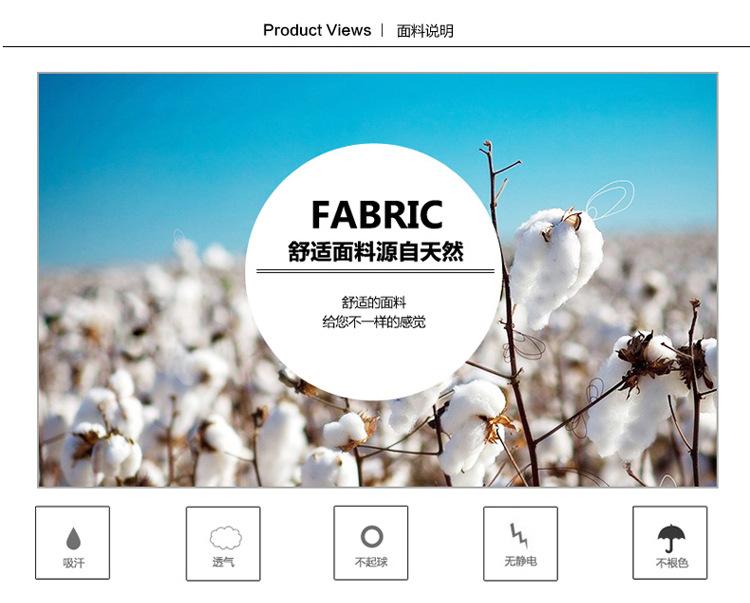The image size is (750, 603).
Task: Select the lightning bolt anti-static icon
Action: point(519,536)
